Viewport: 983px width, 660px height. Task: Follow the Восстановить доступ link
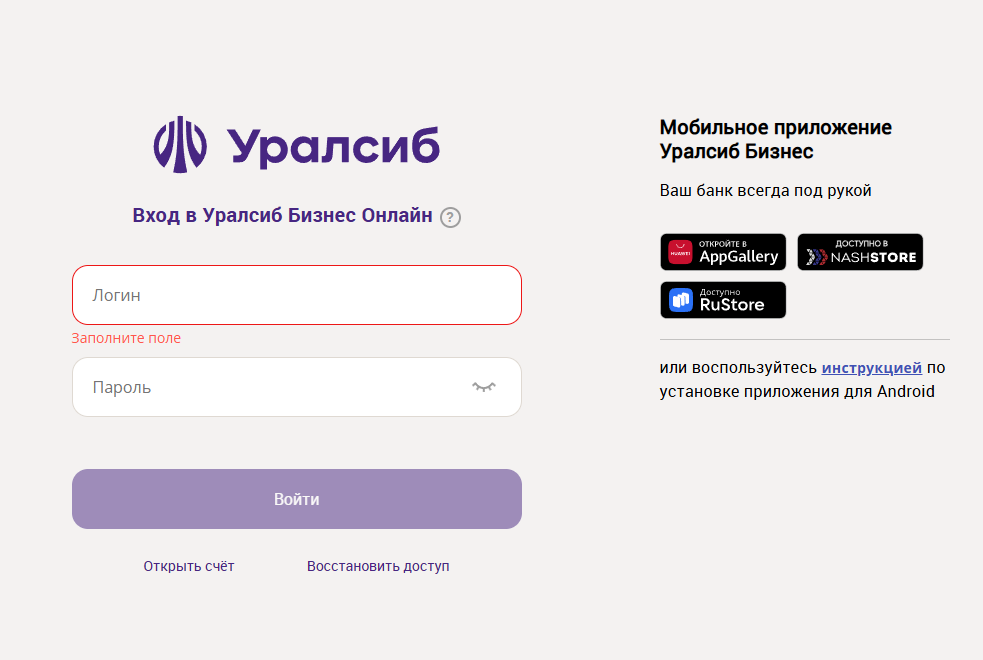pos(378,566)
